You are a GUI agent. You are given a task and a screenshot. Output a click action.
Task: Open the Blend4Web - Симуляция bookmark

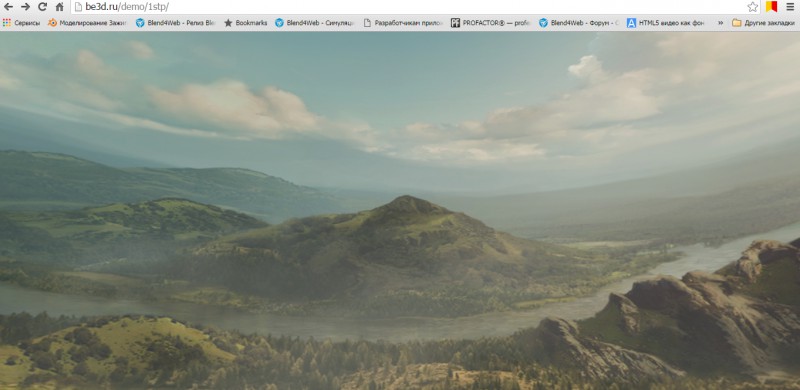[x=315, y=23]
